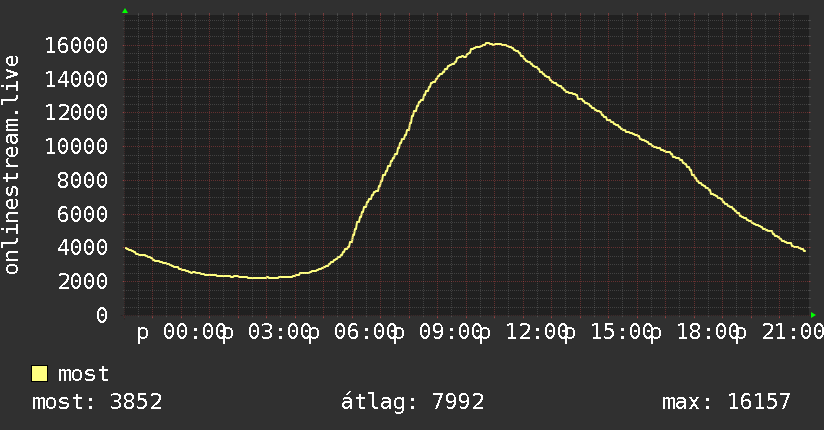
Task: Click the curve's peak near 16000
Action: click(489, 44)
